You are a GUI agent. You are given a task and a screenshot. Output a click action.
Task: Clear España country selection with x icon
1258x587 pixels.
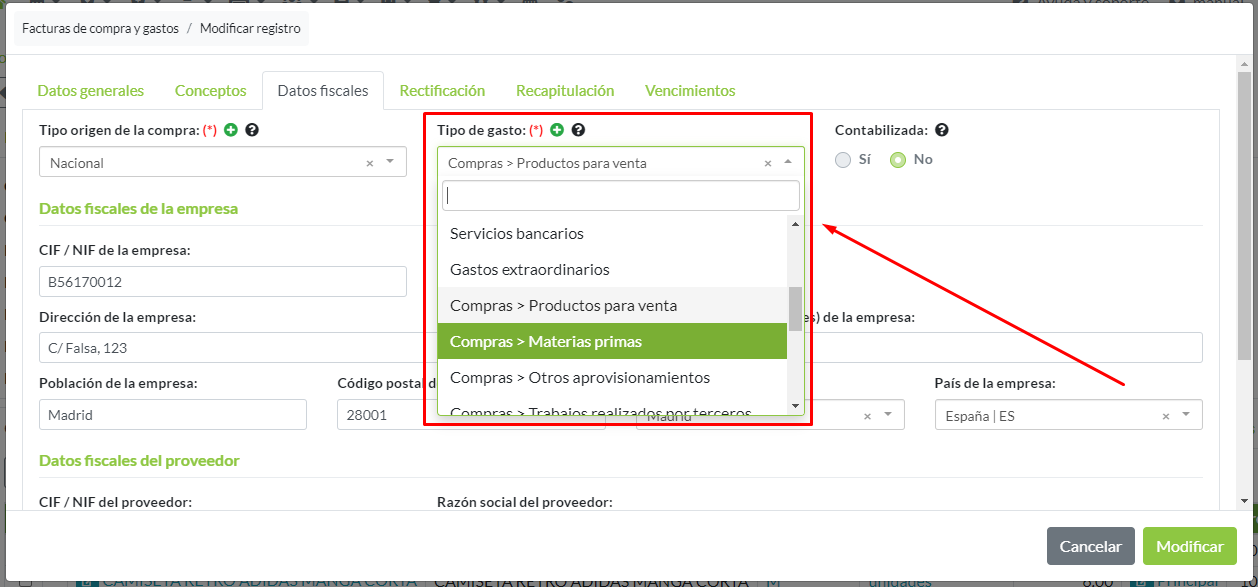pos(1165,416)
